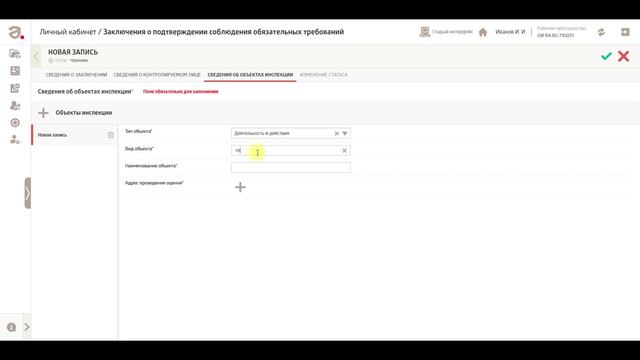Screen dimensions: 640x360
Task: Add an assessment address with the plus icon
Action: coord(240,187)
